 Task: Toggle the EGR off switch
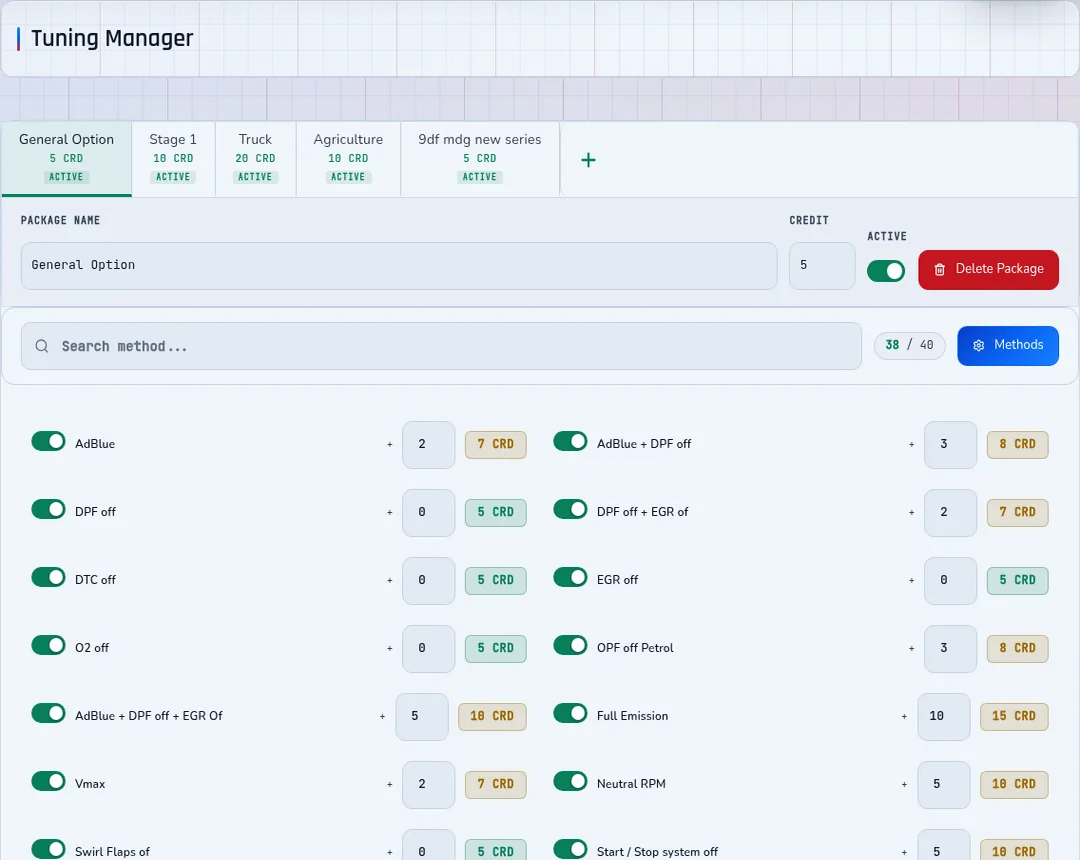tap(570, 577)
